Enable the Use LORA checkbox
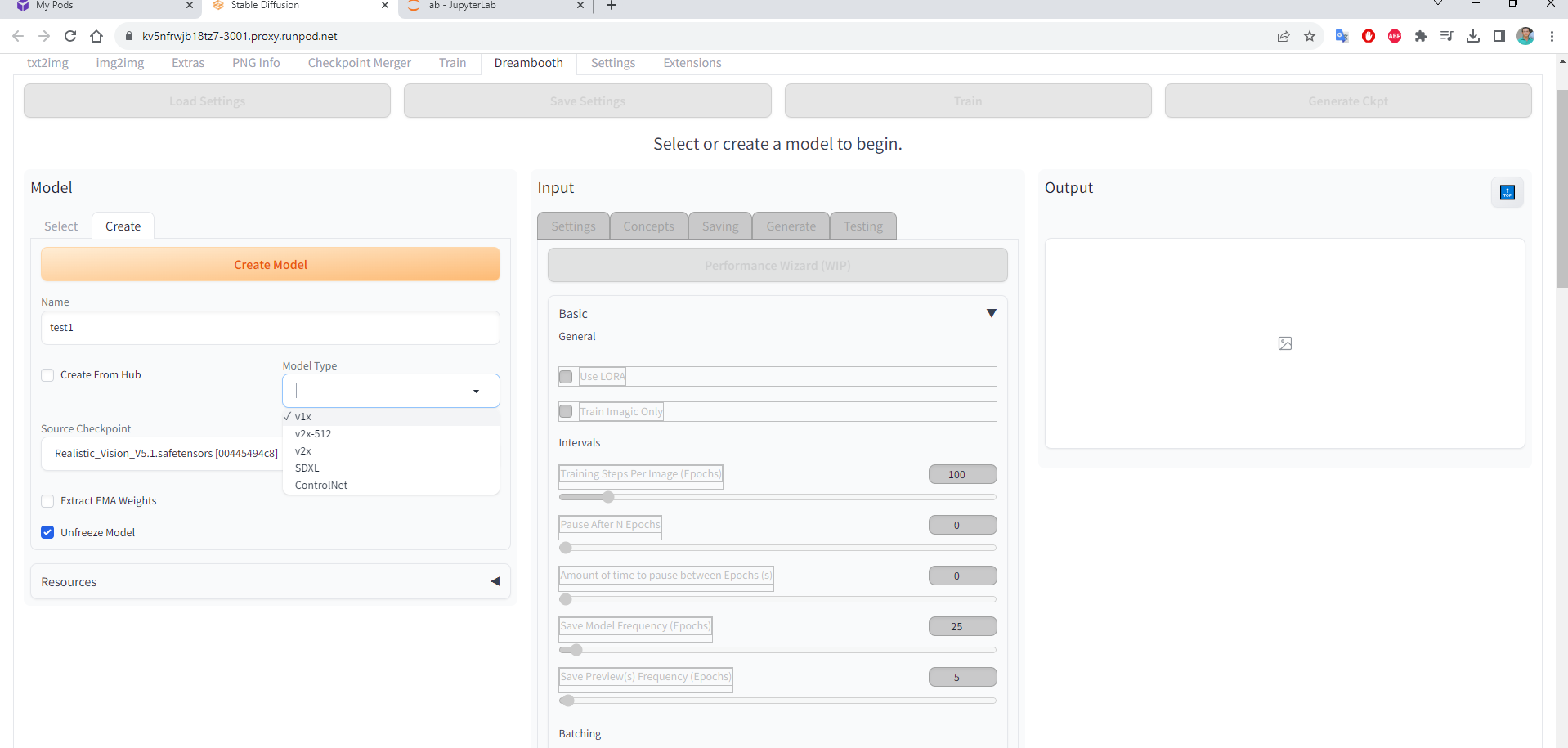Screen dimensions: 1568x748 click(x=566, y=376)
